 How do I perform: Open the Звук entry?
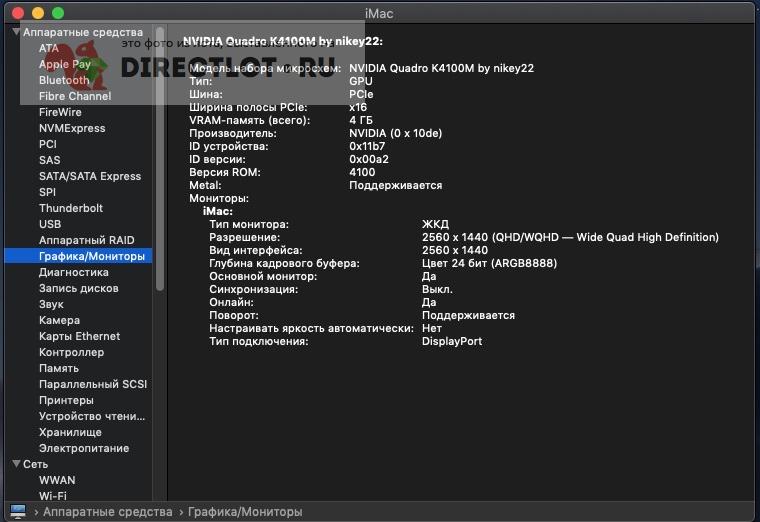point(51,304)
